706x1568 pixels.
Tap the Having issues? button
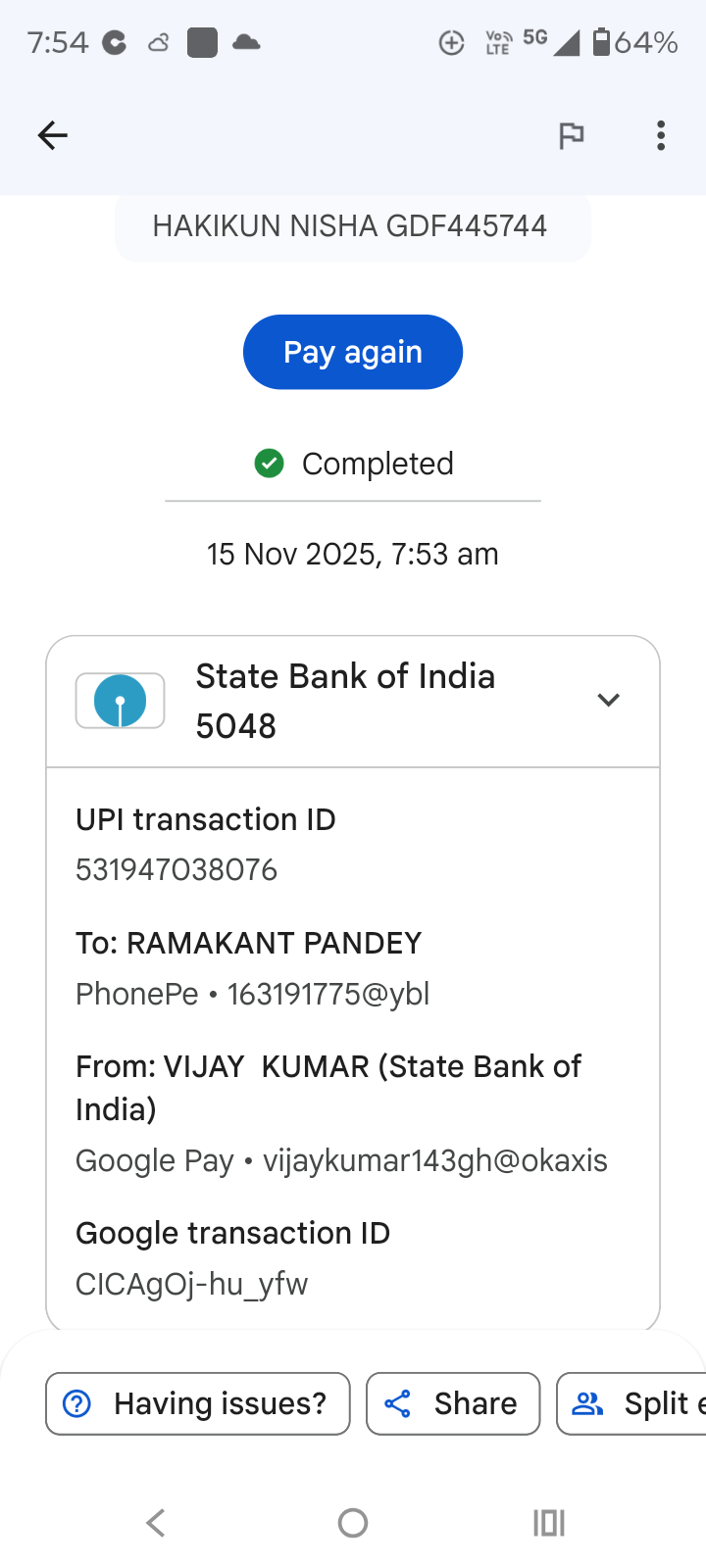[x=197, y=1403]
